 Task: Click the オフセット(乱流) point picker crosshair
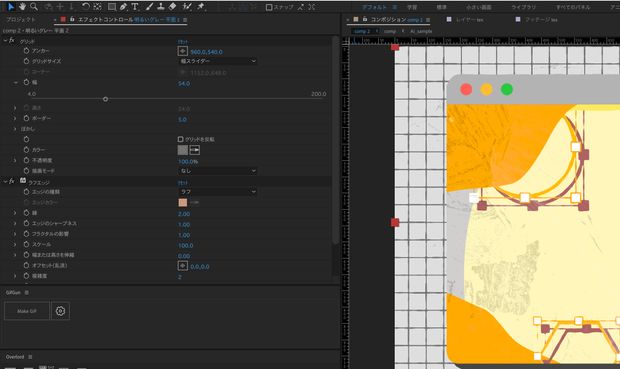pyautogui.click(x=183, y=266)
